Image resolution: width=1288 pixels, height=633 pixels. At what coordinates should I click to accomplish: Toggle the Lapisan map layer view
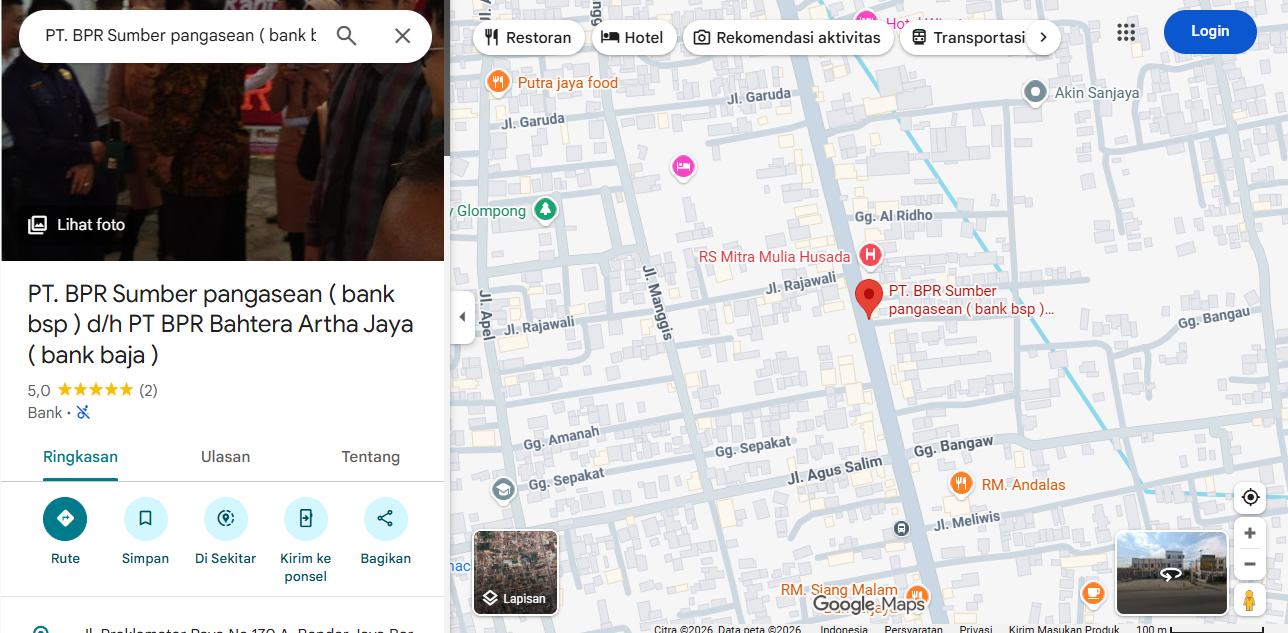[x=515, y=572]
